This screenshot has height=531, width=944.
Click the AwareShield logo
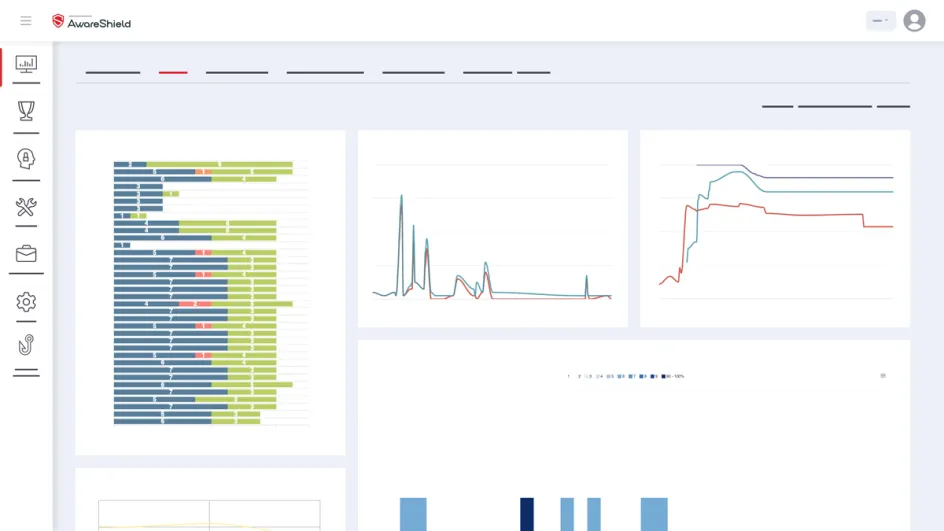[x=92, y=22]
